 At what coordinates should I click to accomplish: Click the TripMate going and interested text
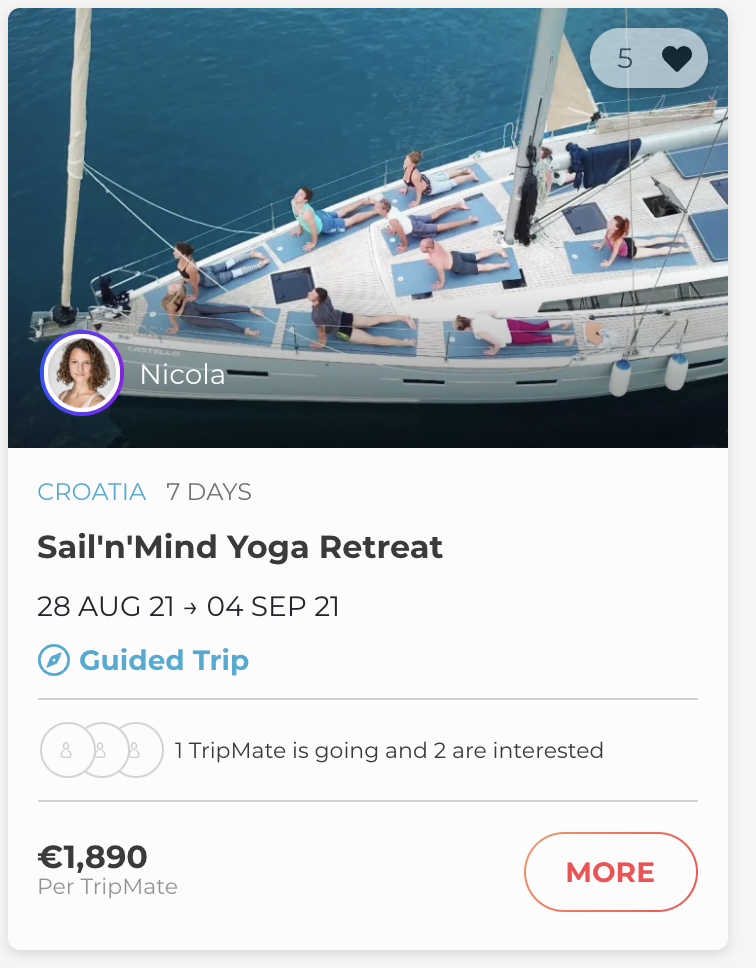pos(389,750)
